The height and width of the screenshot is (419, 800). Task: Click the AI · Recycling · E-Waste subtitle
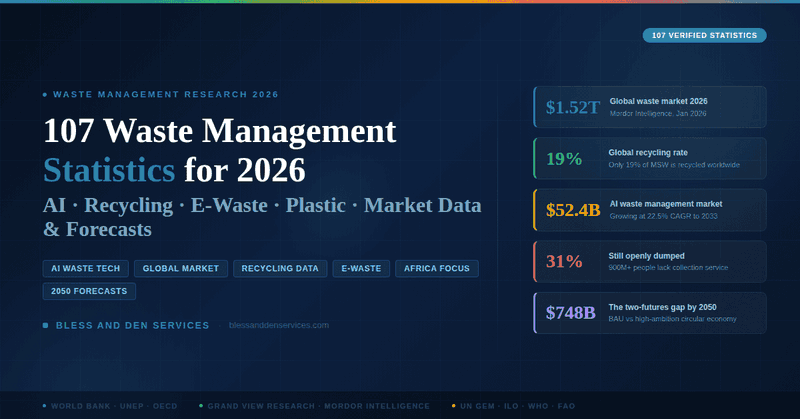click(x=262, y=217)
